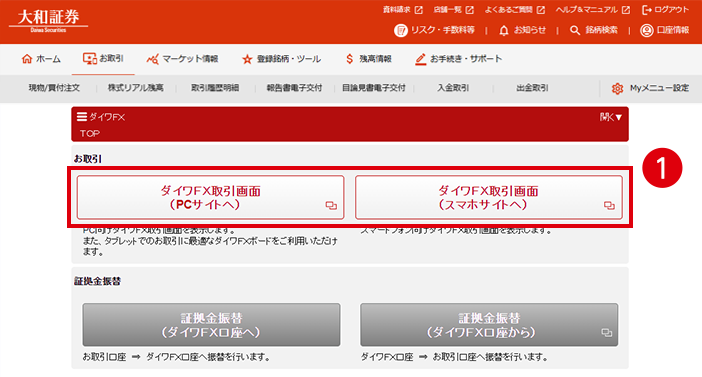Click the お取引 section heading
The image size is (702, 377).
click(x=88, y=159)
